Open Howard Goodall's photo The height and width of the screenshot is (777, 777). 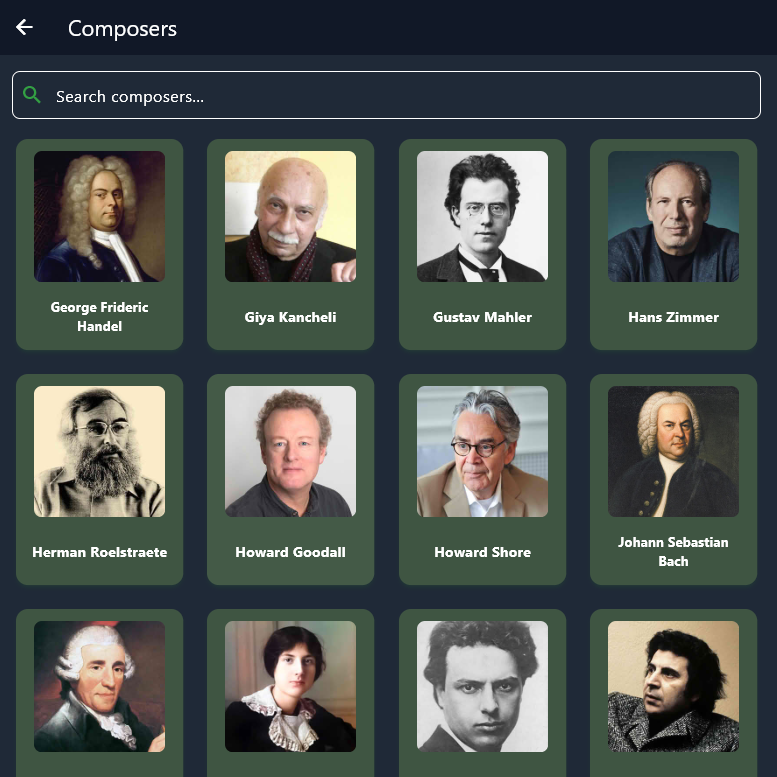point(290,451)
